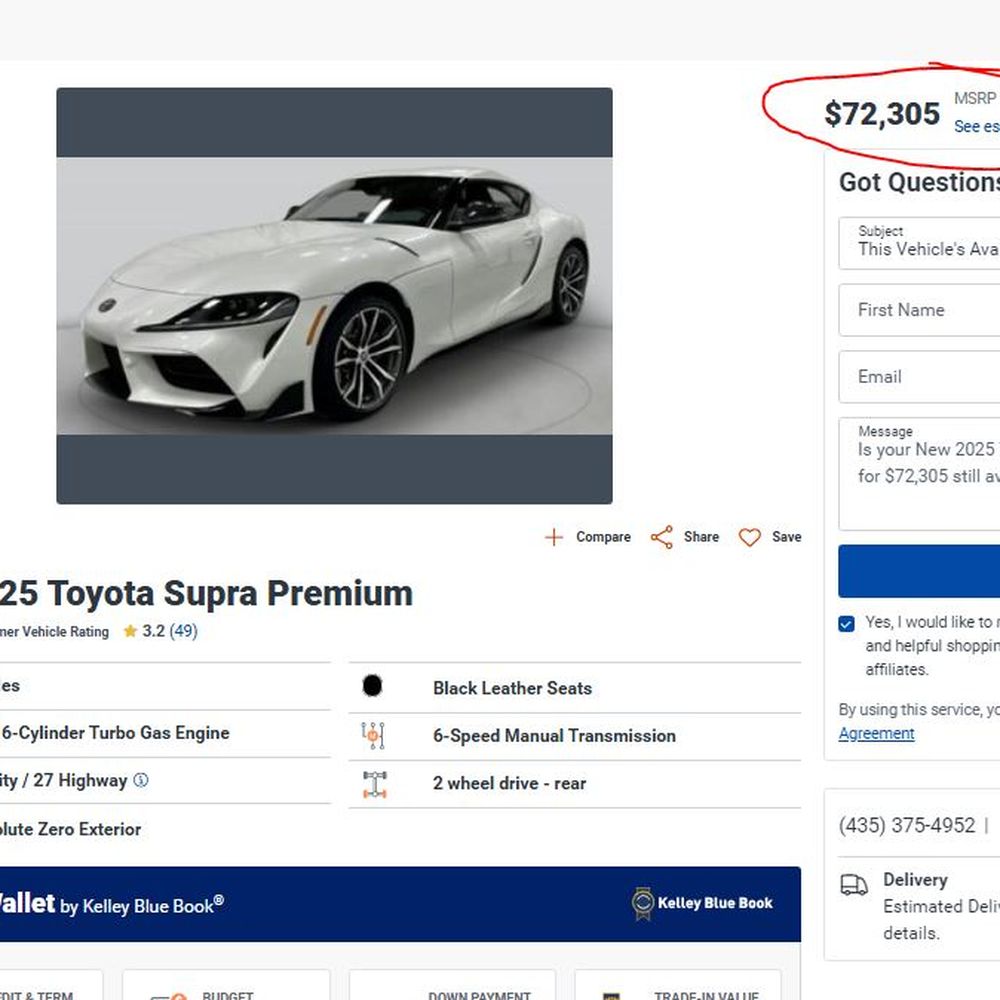This screenshot has width=1000, height=1000.
Task: Click the BUDGET card label
Action: pos(228,995)
